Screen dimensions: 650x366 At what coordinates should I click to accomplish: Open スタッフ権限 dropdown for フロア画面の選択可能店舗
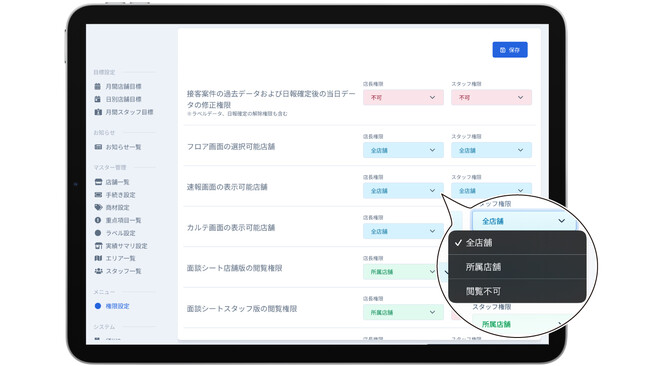pos(492,150)
